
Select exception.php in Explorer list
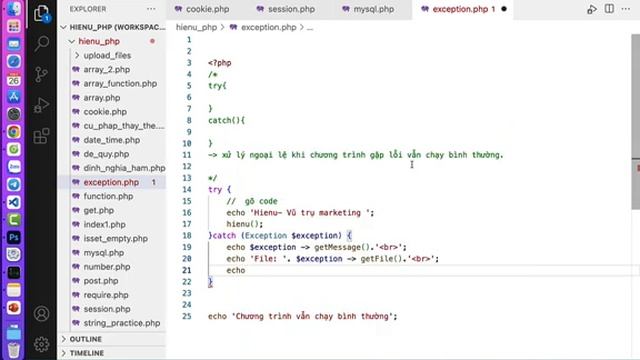tap(111, 182)
